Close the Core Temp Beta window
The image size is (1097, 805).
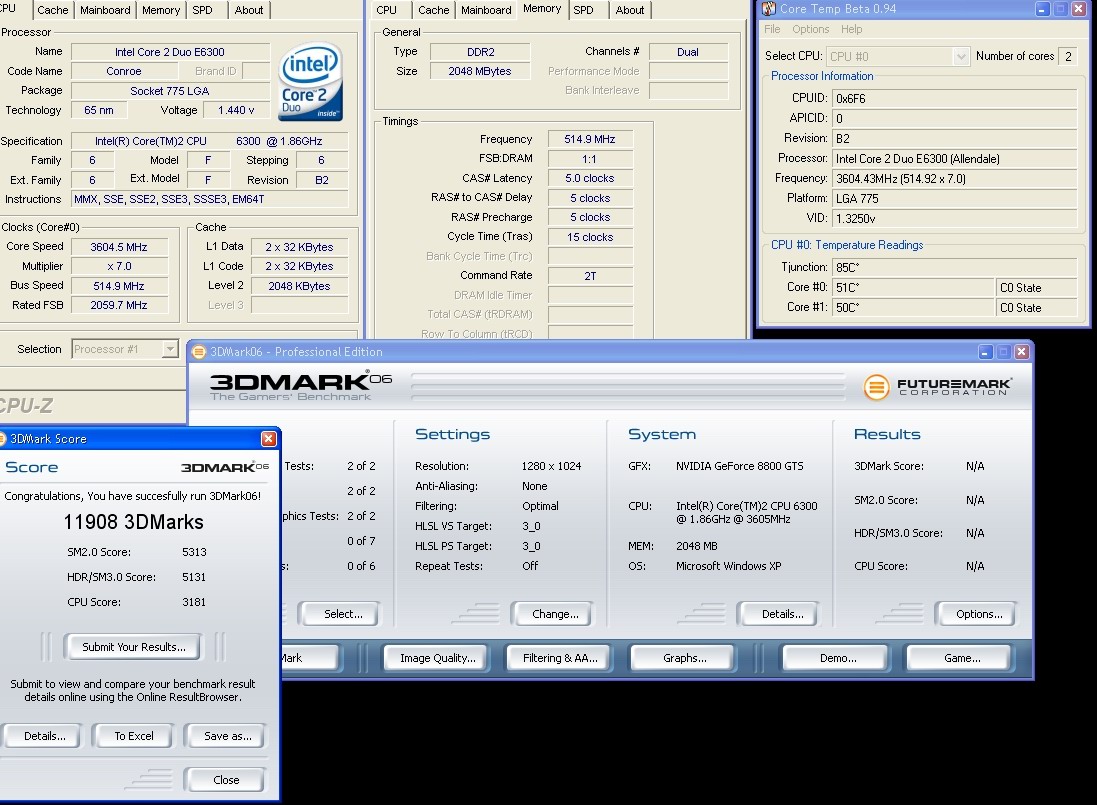point(1080,9)
